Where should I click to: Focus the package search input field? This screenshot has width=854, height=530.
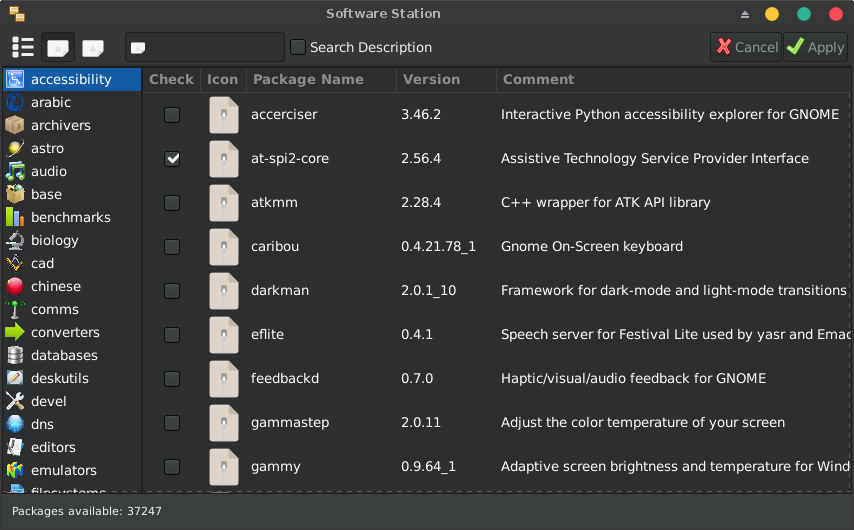(205, 47)
